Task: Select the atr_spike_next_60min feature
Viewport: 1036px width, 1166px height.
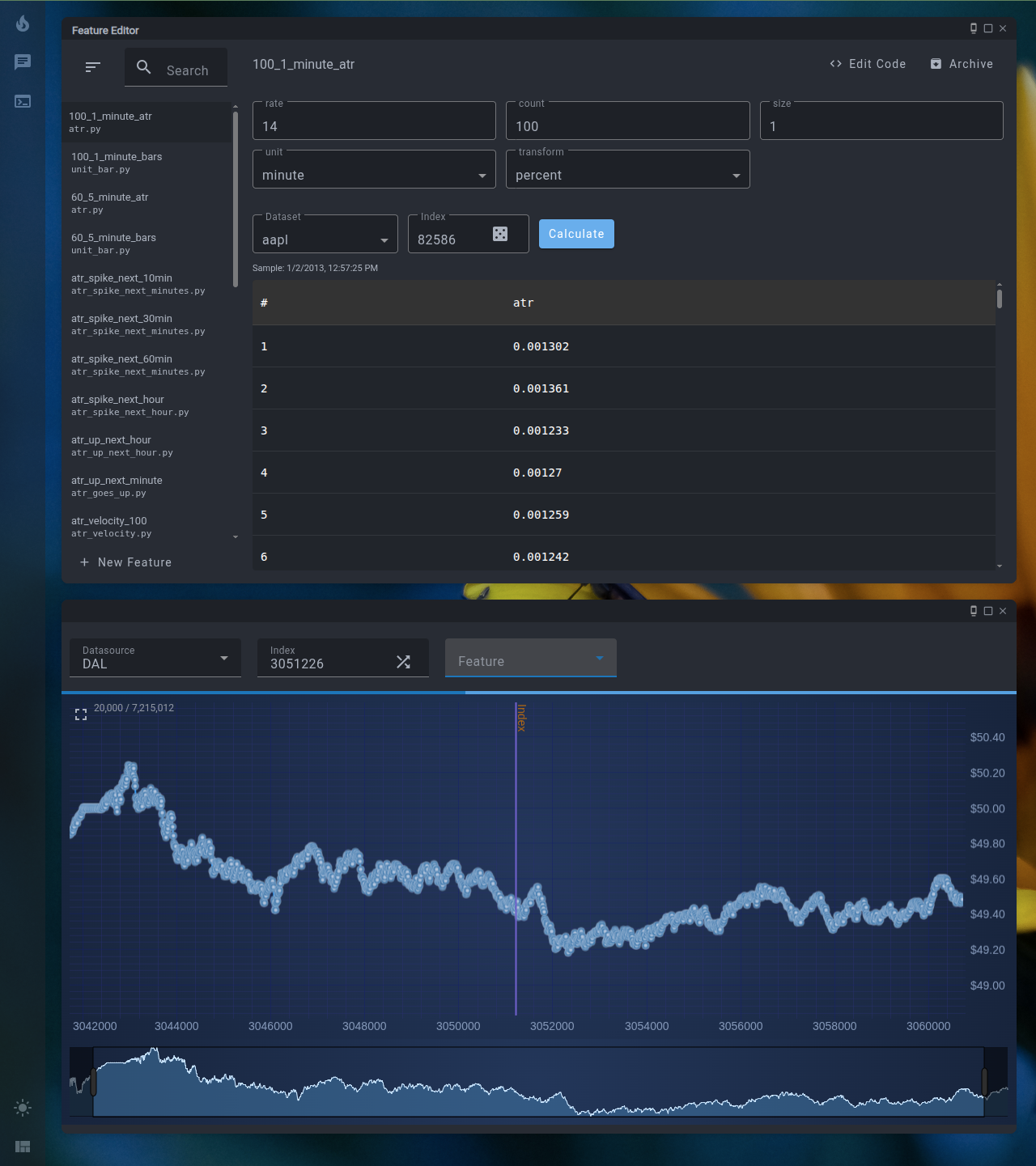Action: (x=146, y=365)
